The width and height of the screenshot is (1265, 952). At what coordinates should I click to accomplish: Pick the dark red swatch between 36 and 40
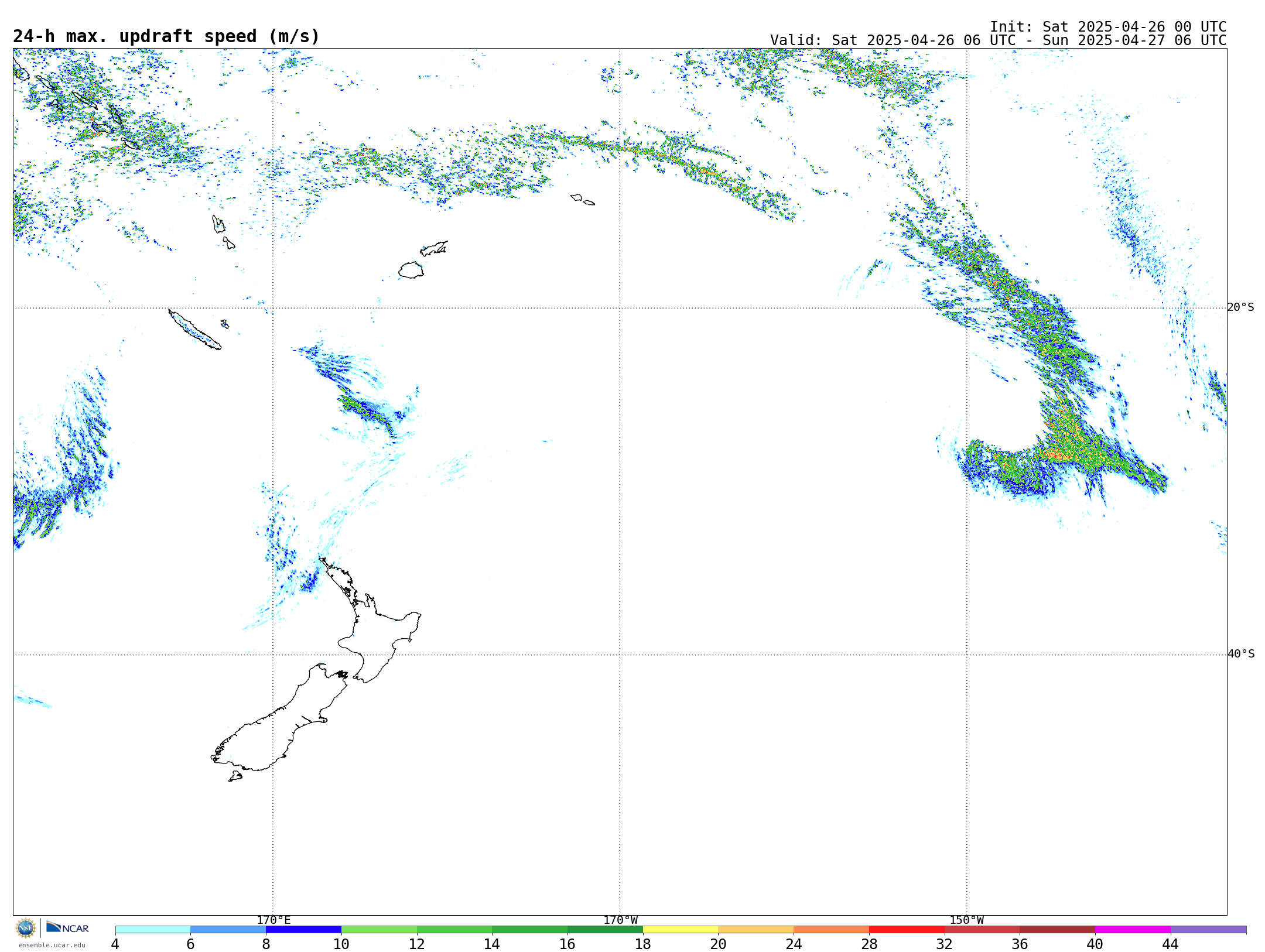[1058, 930]
